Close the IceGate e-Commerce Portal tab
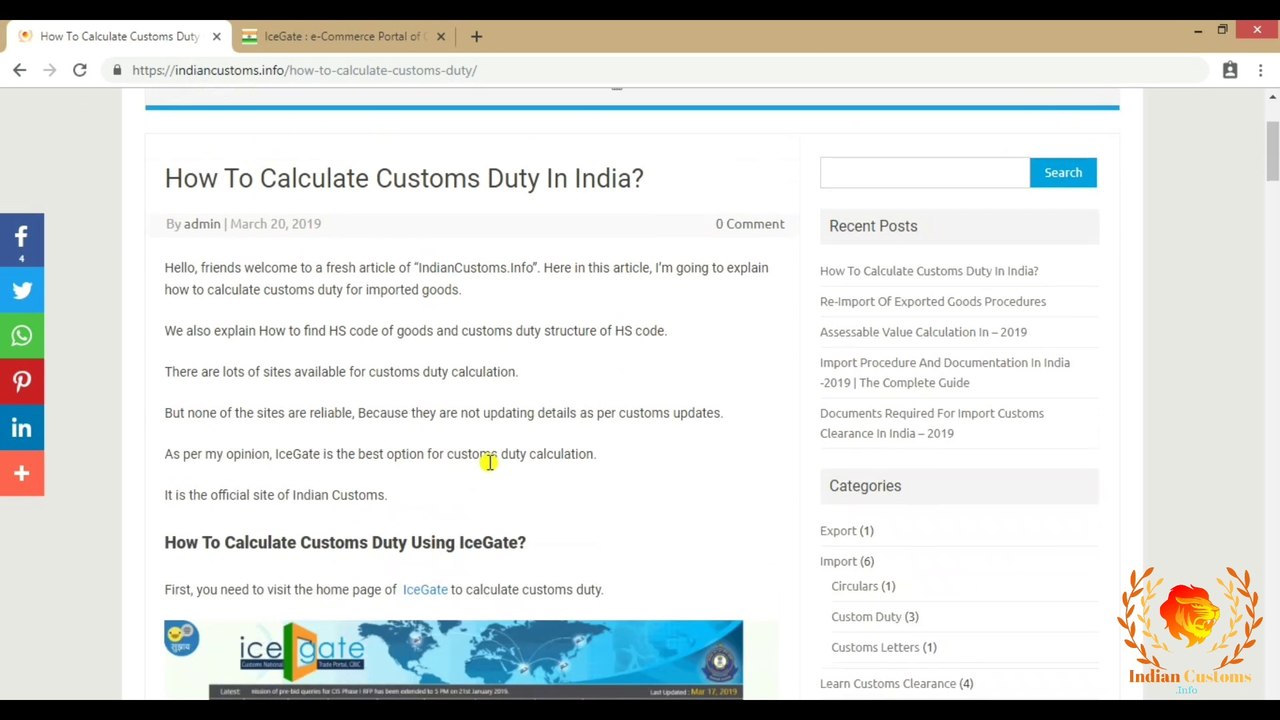 tap(440, 36)
